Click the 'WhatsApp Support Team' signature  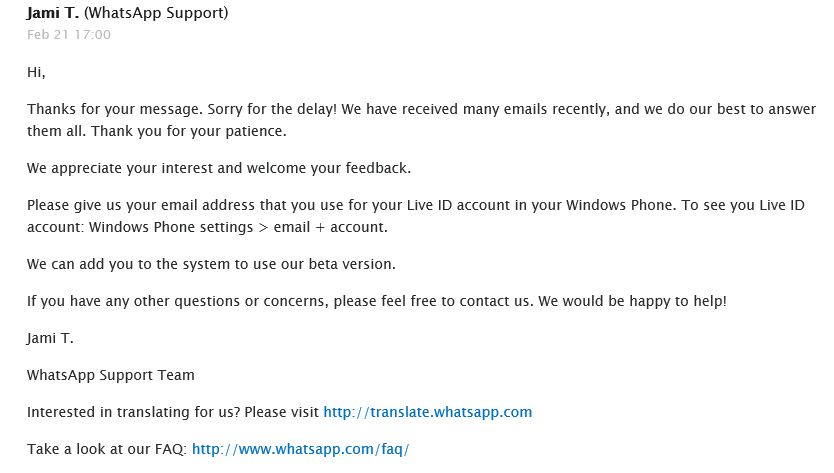click(111, 376)
